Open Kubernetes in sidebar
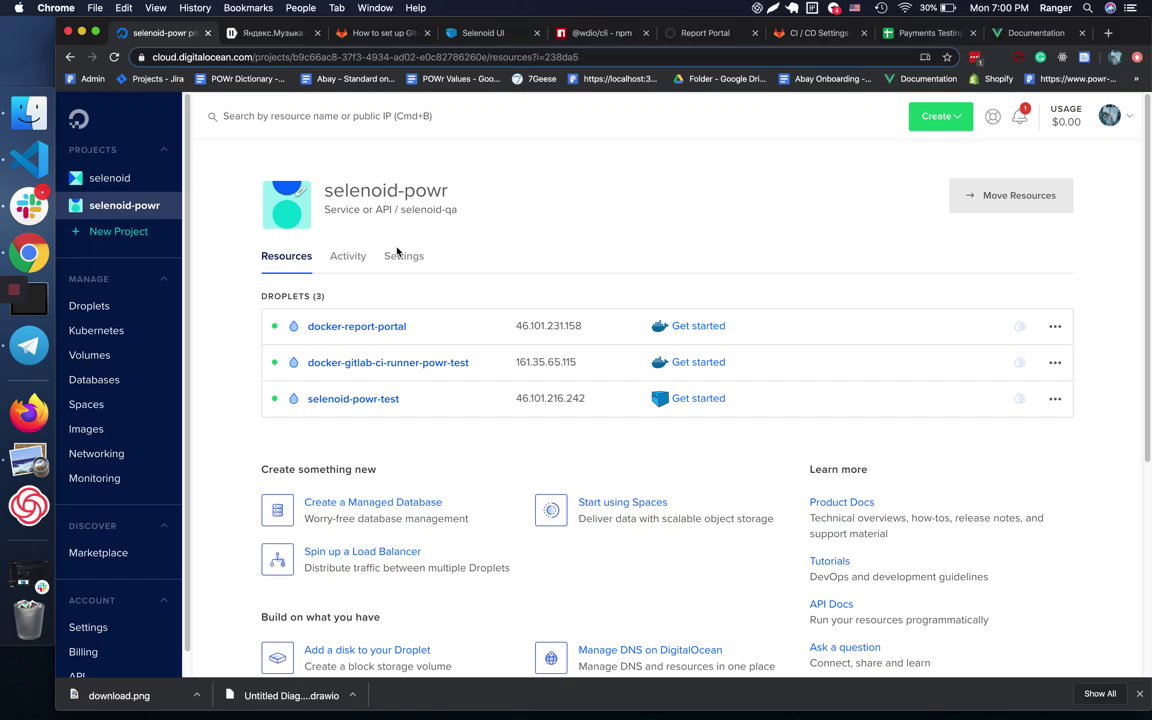Image resolution: width=1152 pixels, height=720 pixels. (x=96, y=331)
